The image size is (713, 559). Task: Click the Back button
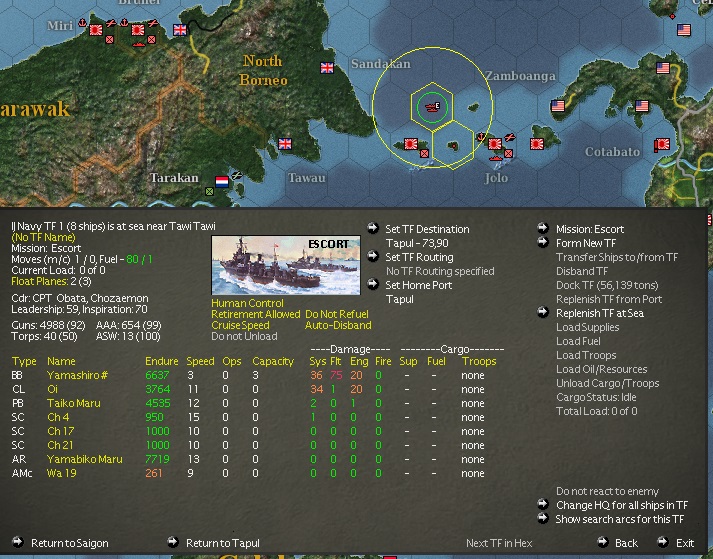[x=626, y=543]
